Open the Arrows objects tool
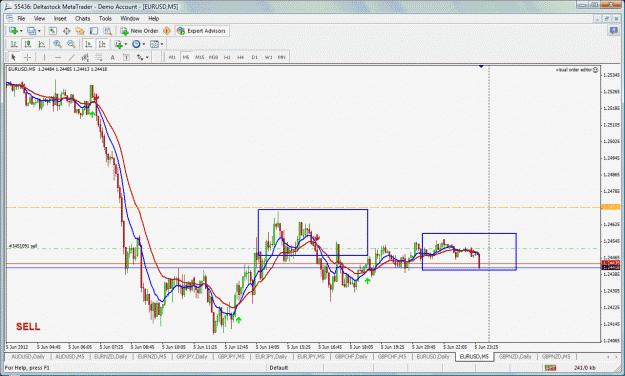The width and height of the screenshot is (625, 376). [x=140, y=57]
